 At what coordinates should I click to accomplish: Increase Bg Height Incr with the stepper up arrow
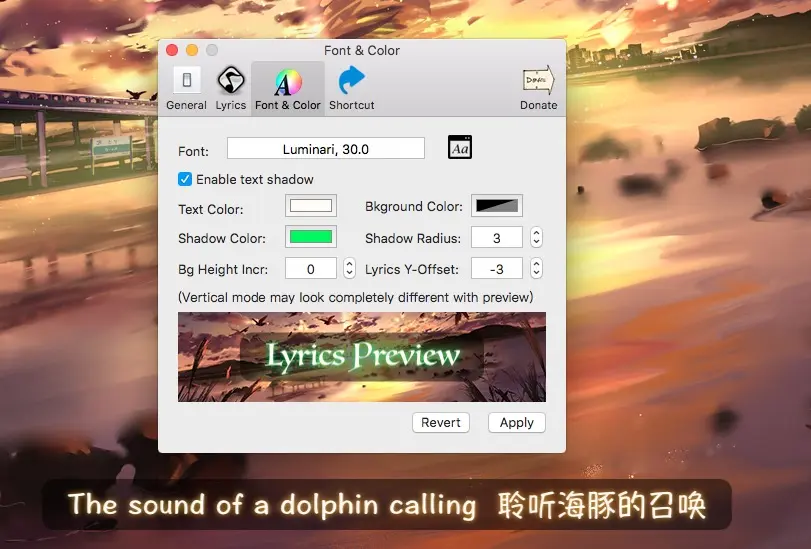click(x=350, y=264)
